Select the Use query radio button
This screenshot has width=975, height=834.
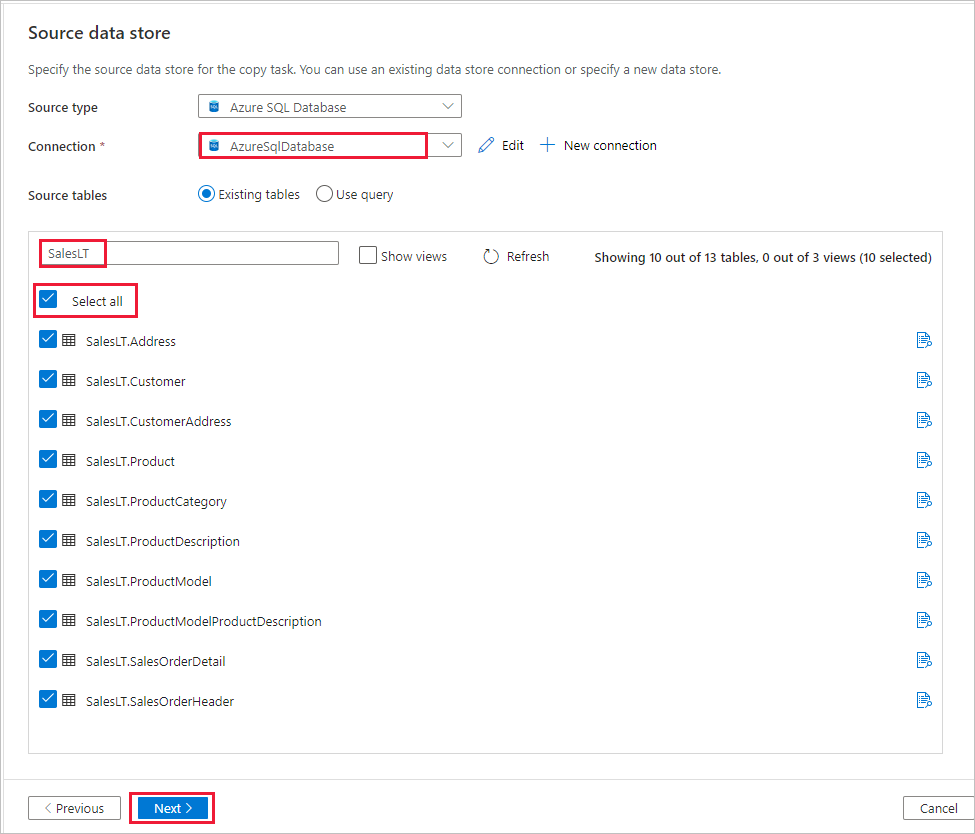coord(323,194)
